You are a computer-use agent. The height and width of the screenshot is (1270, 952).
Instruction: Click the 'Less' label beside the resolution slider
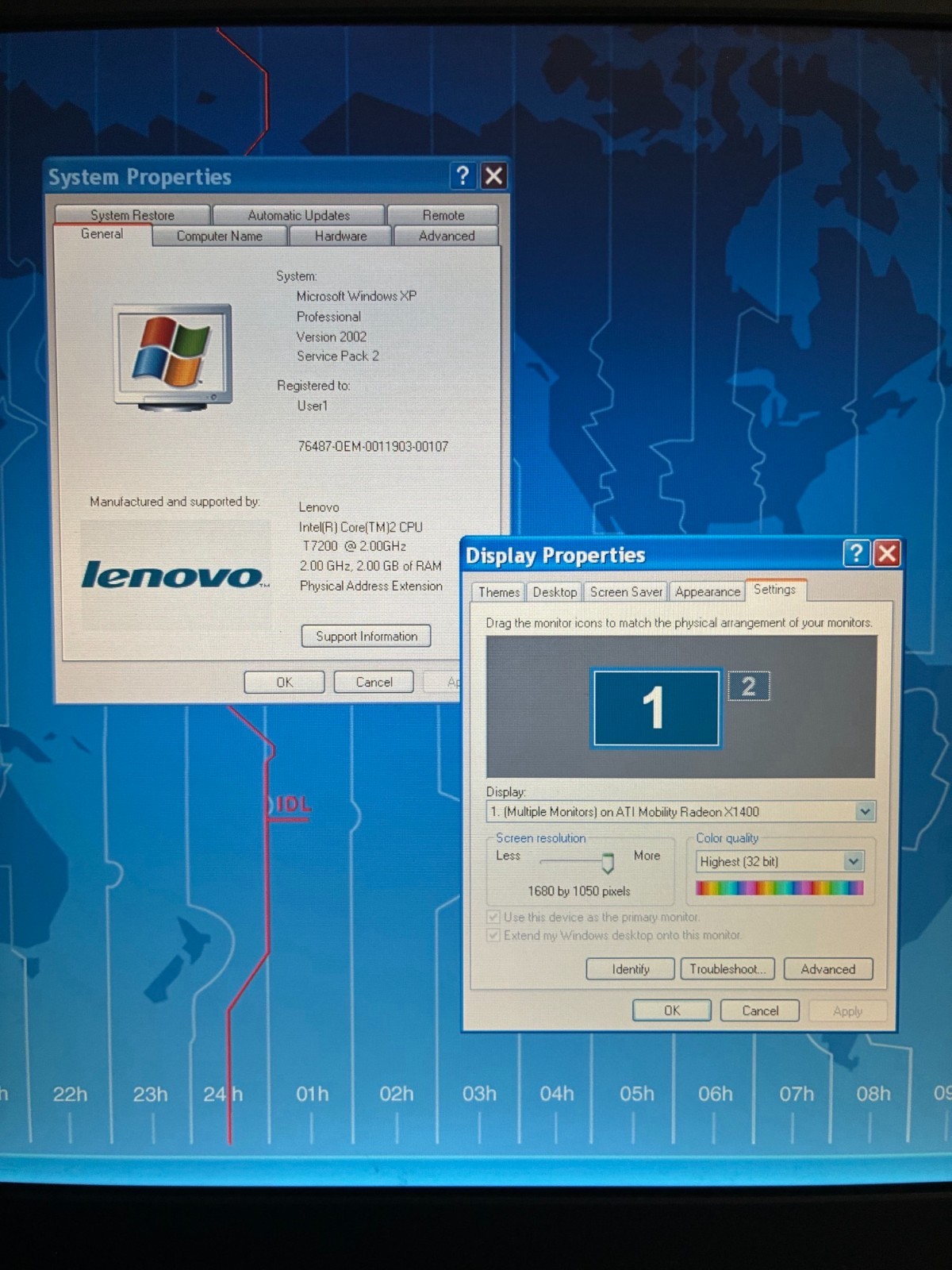point(508,856)
